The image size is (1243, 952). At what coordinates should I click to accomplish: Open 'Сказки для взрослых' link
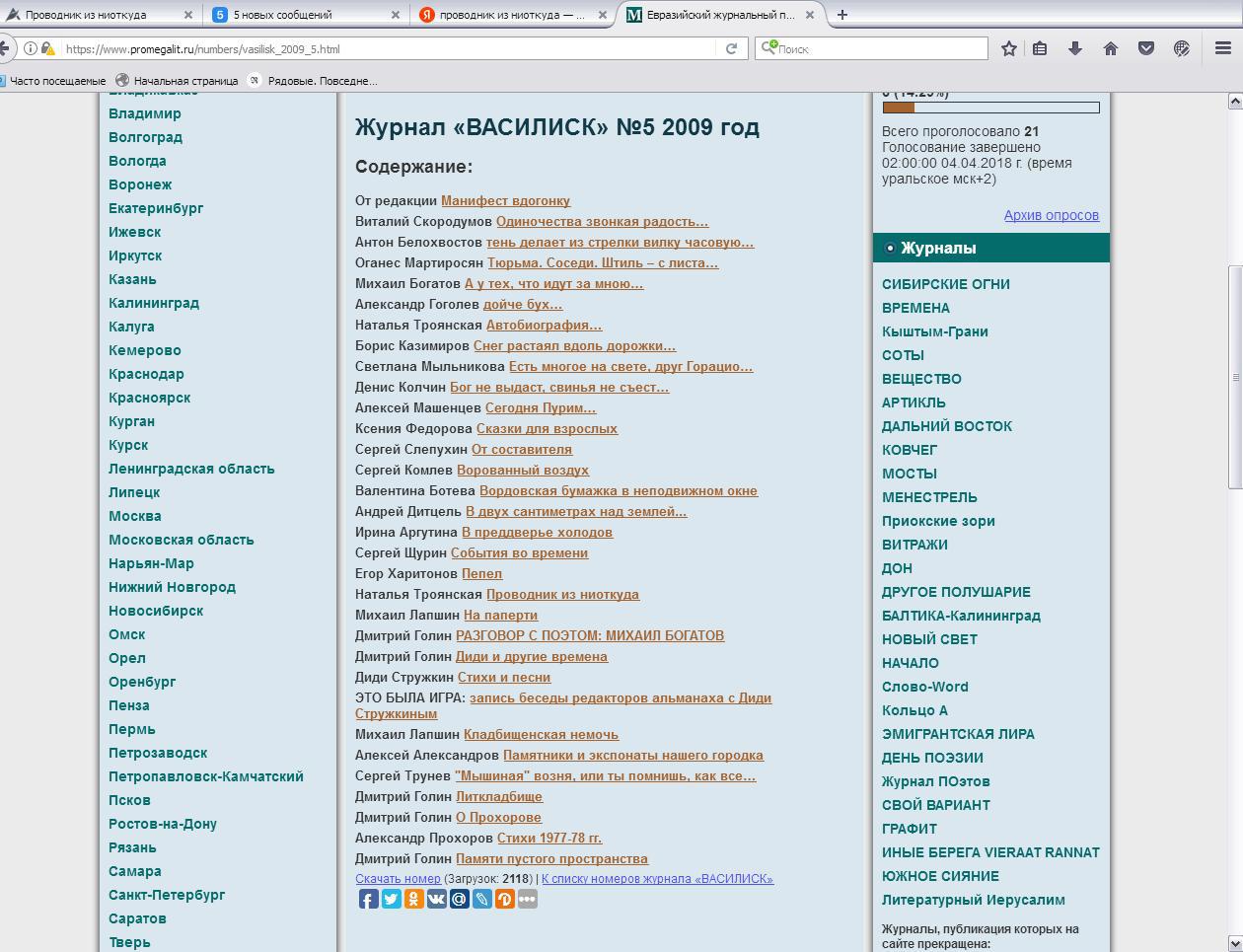547,428
